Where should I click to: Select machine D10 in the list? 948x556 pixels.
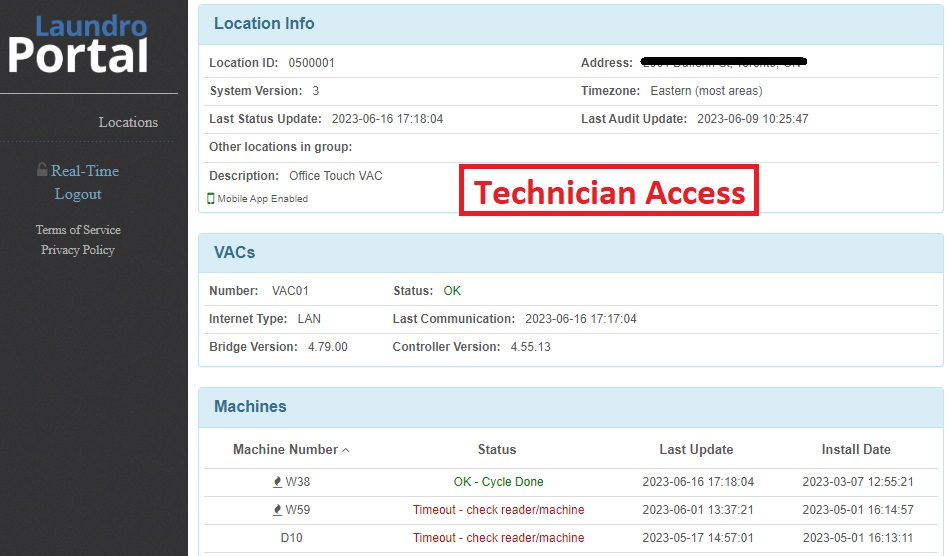tap(291, 537)
